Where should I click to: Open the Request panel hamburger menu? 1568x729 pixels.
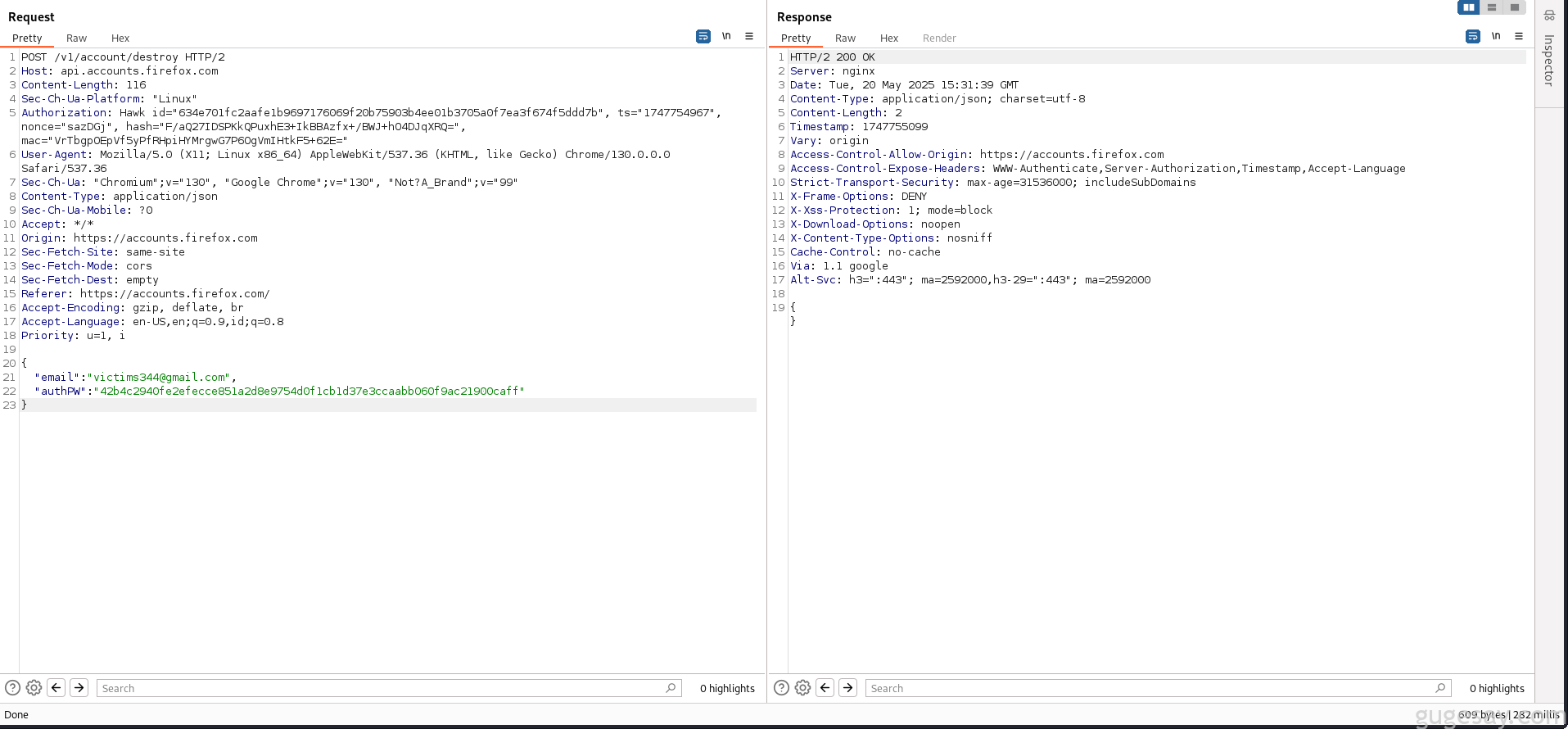(x=749, y=36)
